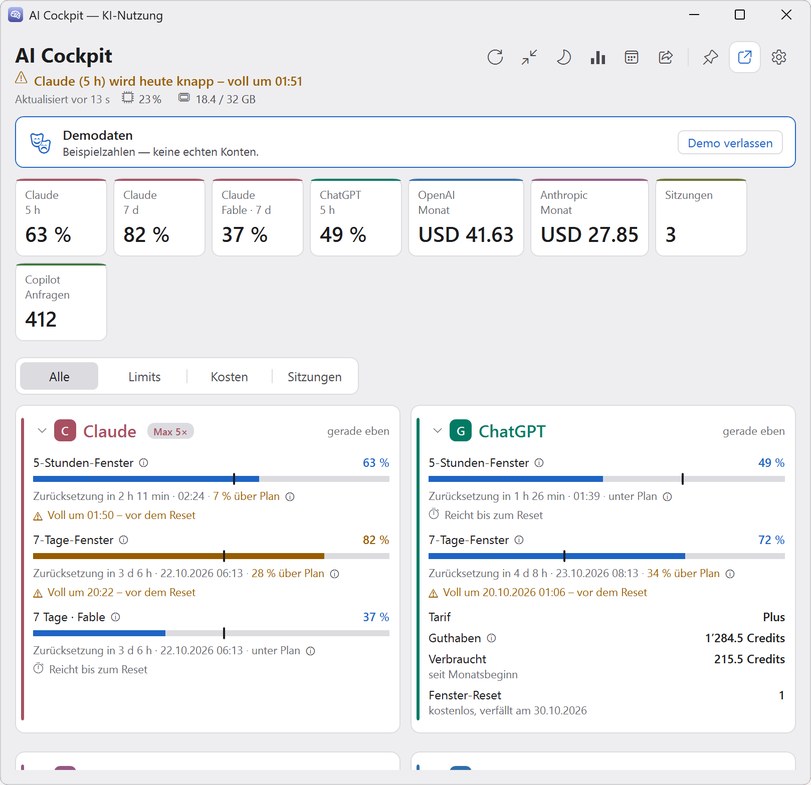
Task: Collapse the ChatGPT card with its chevron
Action: 438,431
